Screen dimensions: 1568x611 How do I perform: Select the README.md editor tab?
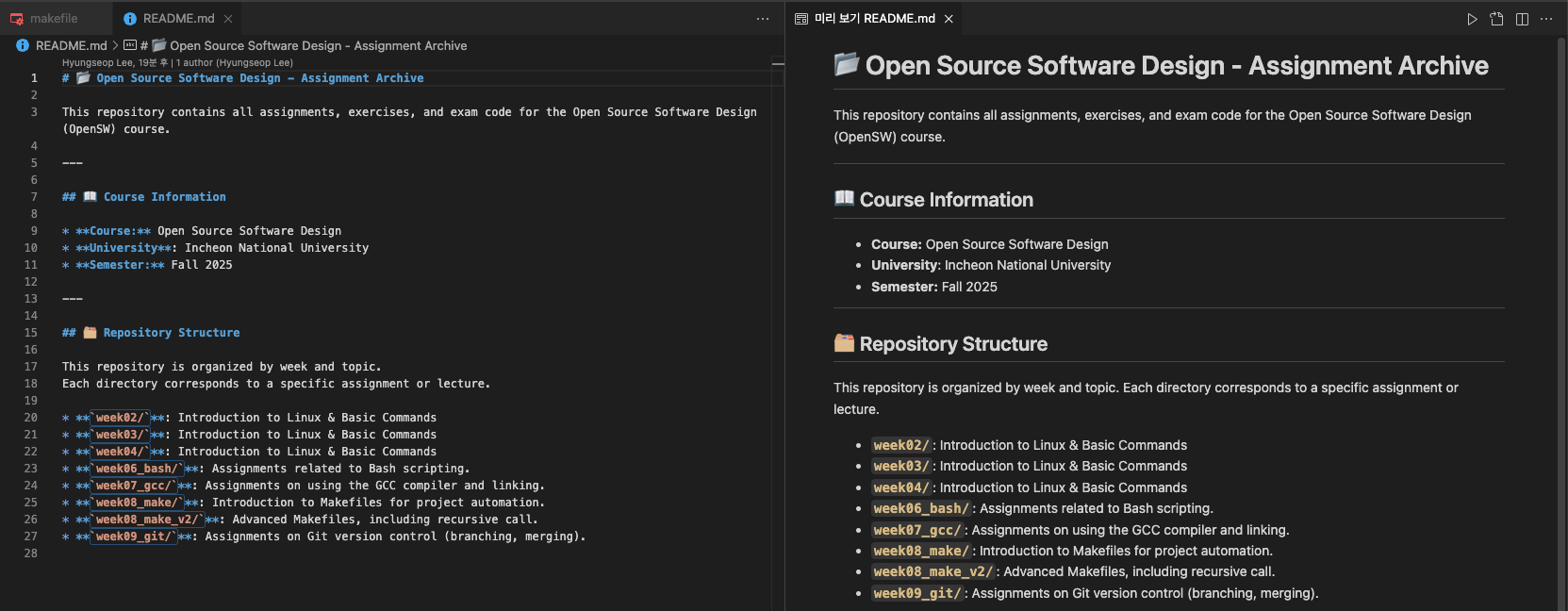[x=178, y=19]
